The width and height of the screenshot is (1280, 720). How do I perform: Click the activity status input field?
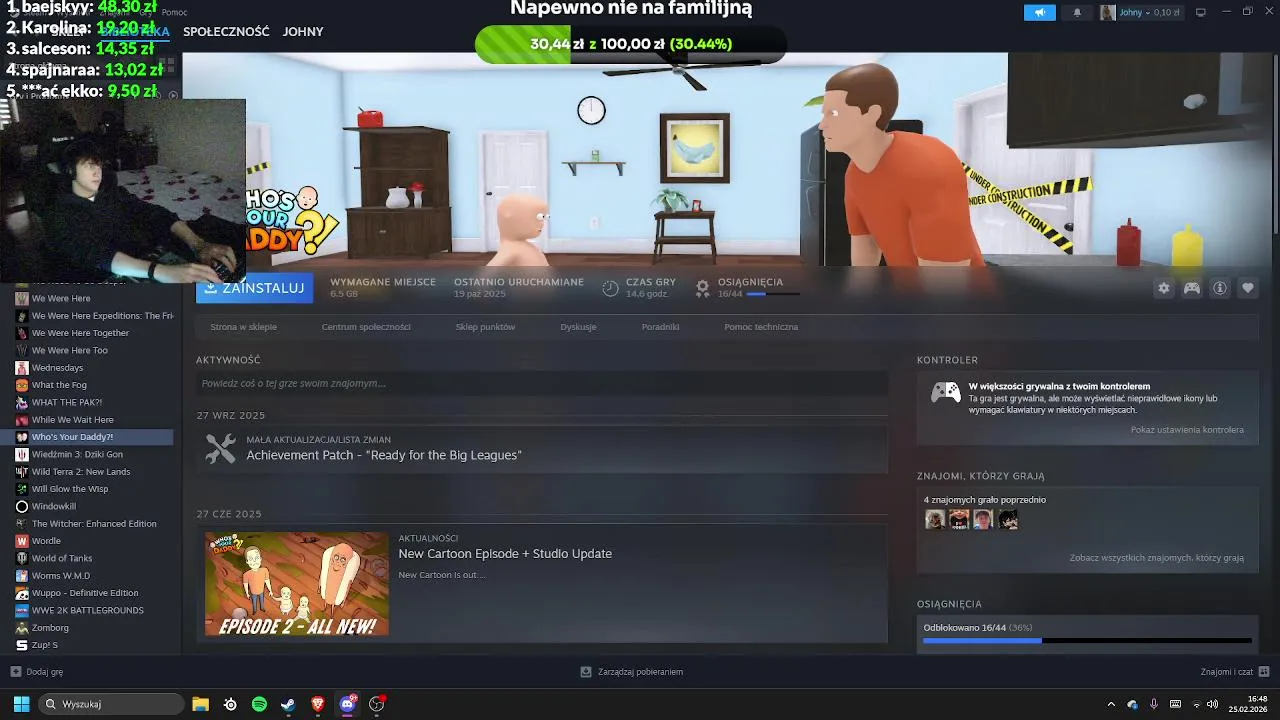pyautogui.click(x=542, y=383)
